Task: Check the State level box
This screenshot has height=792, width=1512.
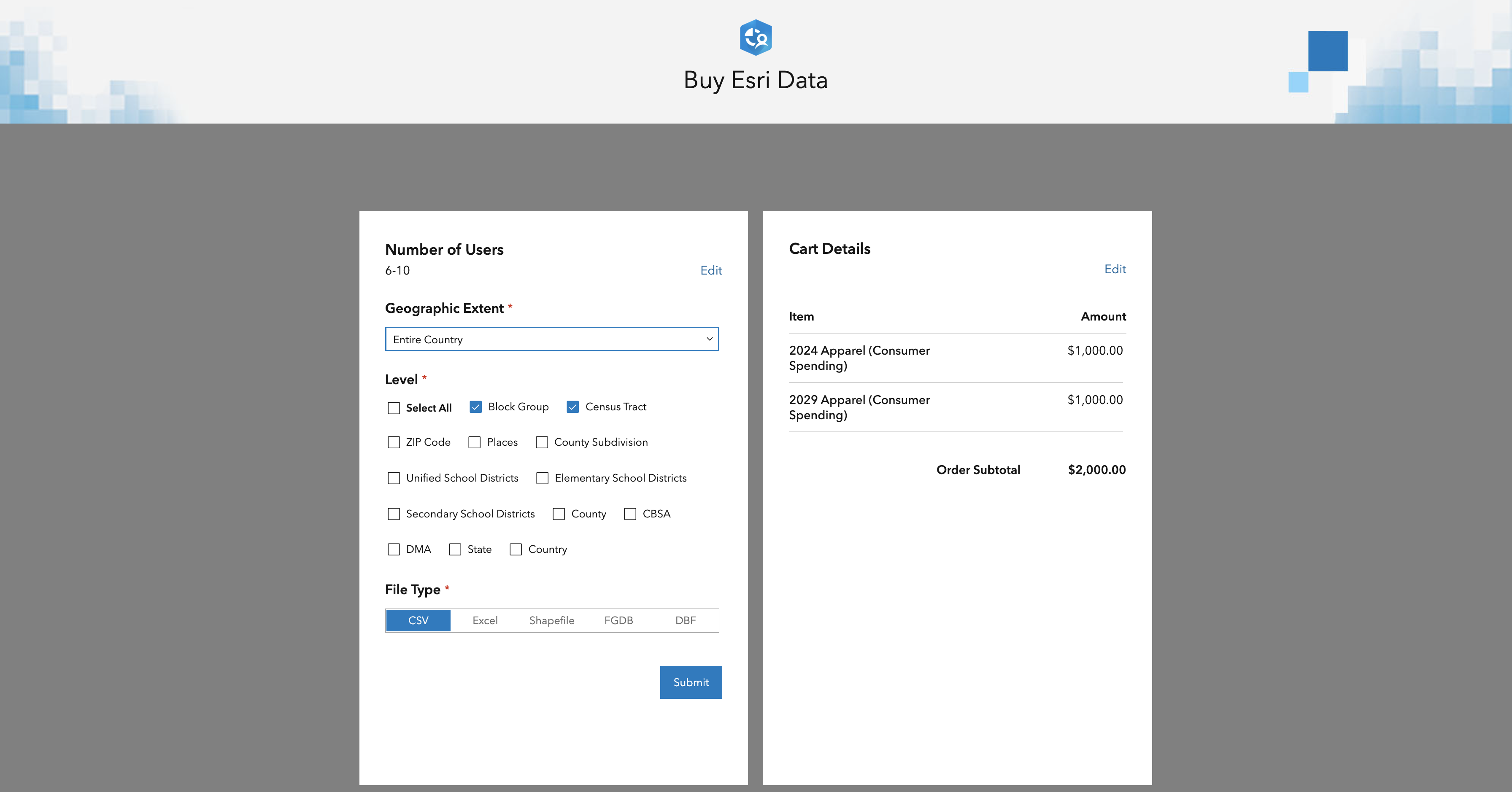Action: (x=455, y=549)
